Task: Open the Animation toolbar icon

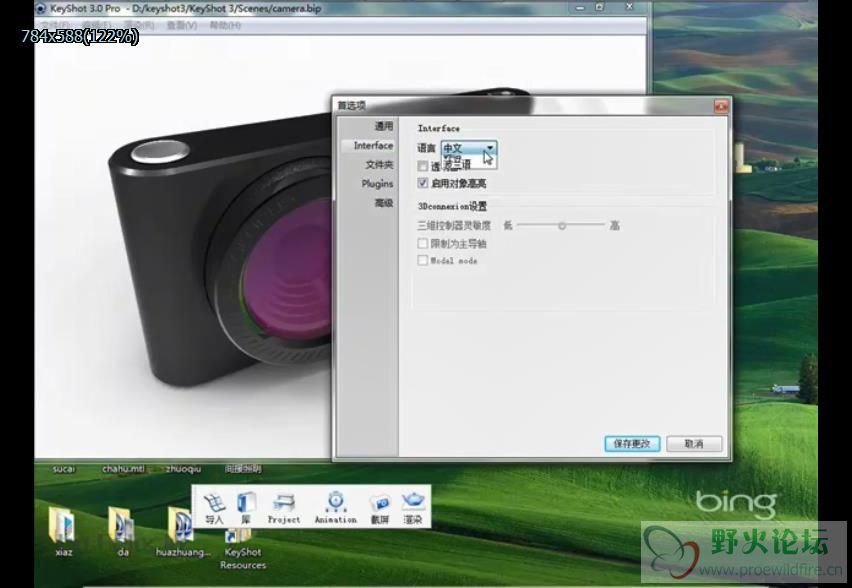Action: [x=336, y=508]
